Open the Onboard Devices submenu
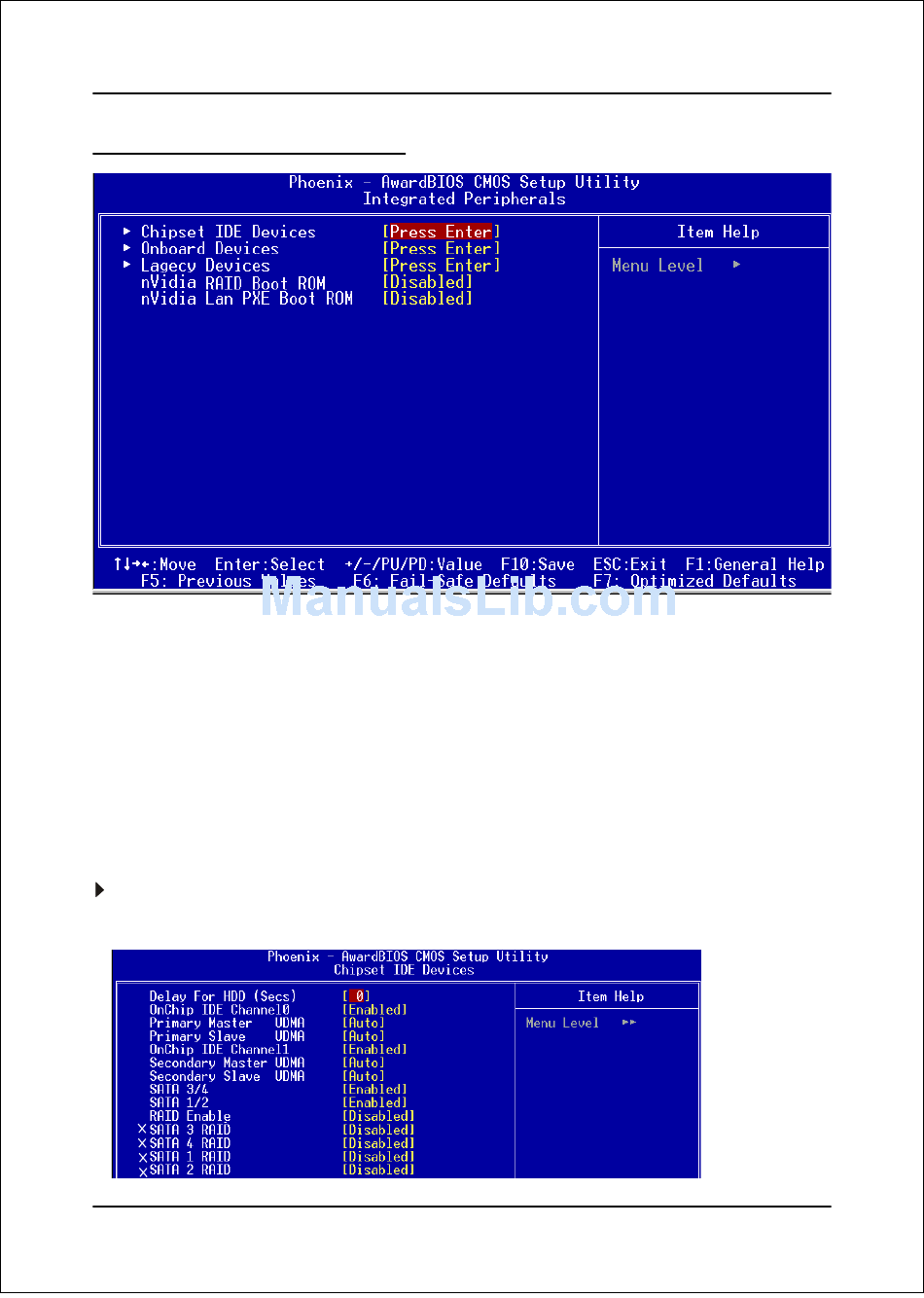This screenshot has height=1298, width=924. tap(210, 248)
